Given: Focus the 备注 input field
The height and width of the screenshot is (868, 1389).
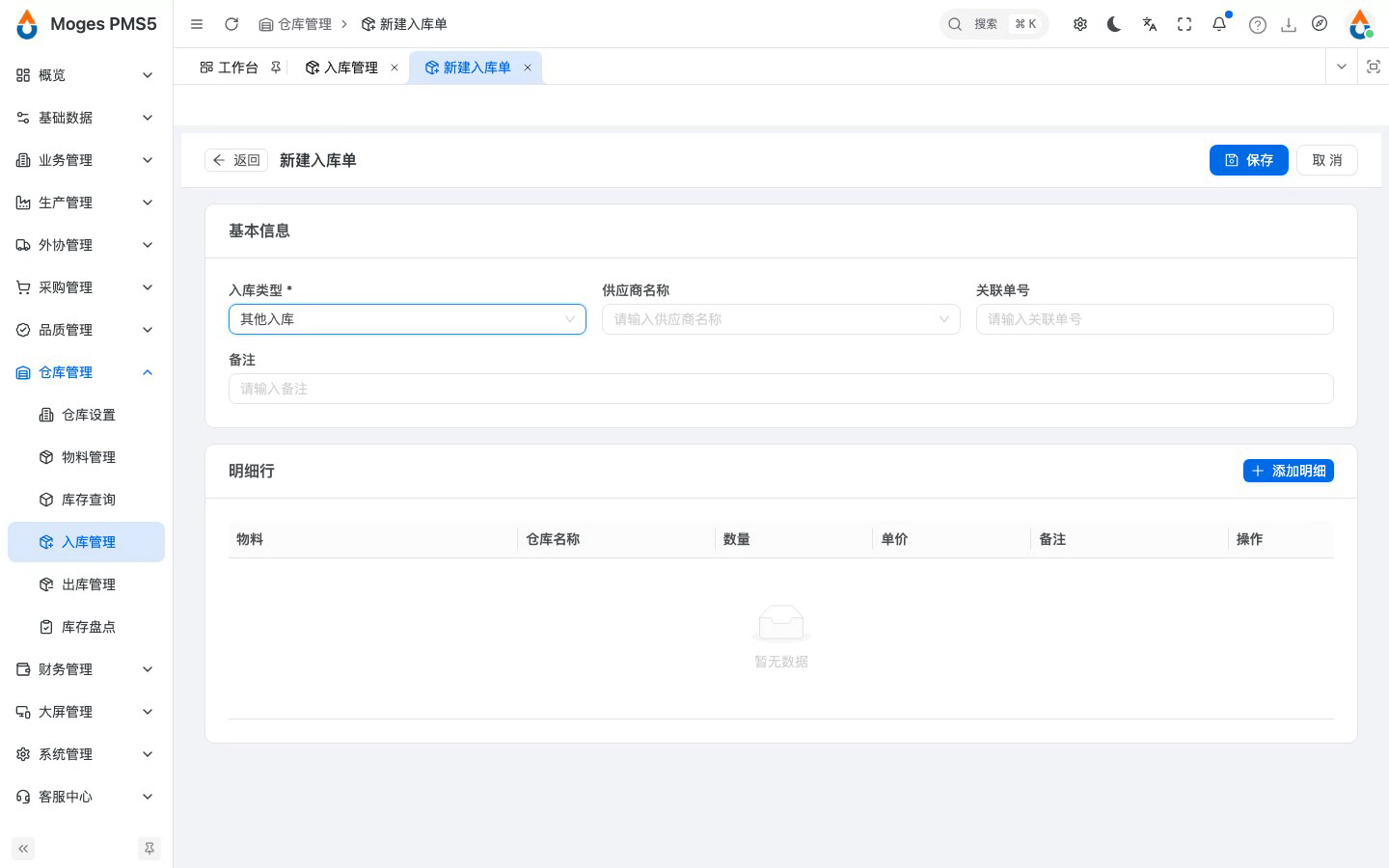Looking at the screenshot, I should coord(781,389).
